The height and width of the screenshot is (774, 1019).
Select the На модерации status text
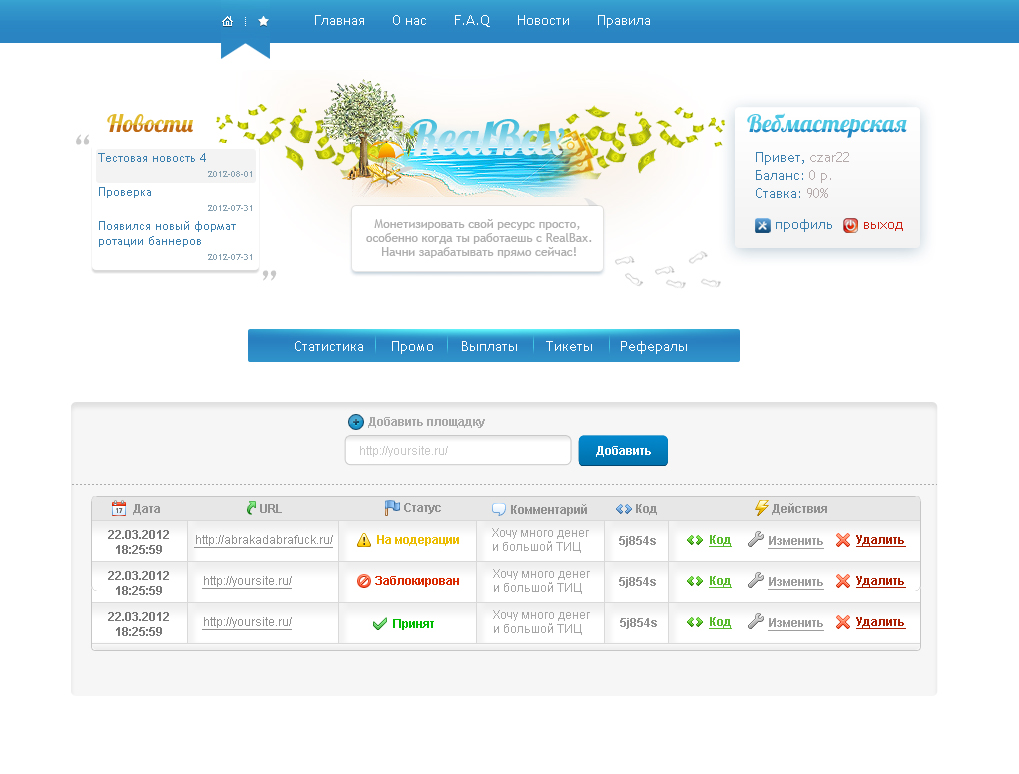(417, 540)
